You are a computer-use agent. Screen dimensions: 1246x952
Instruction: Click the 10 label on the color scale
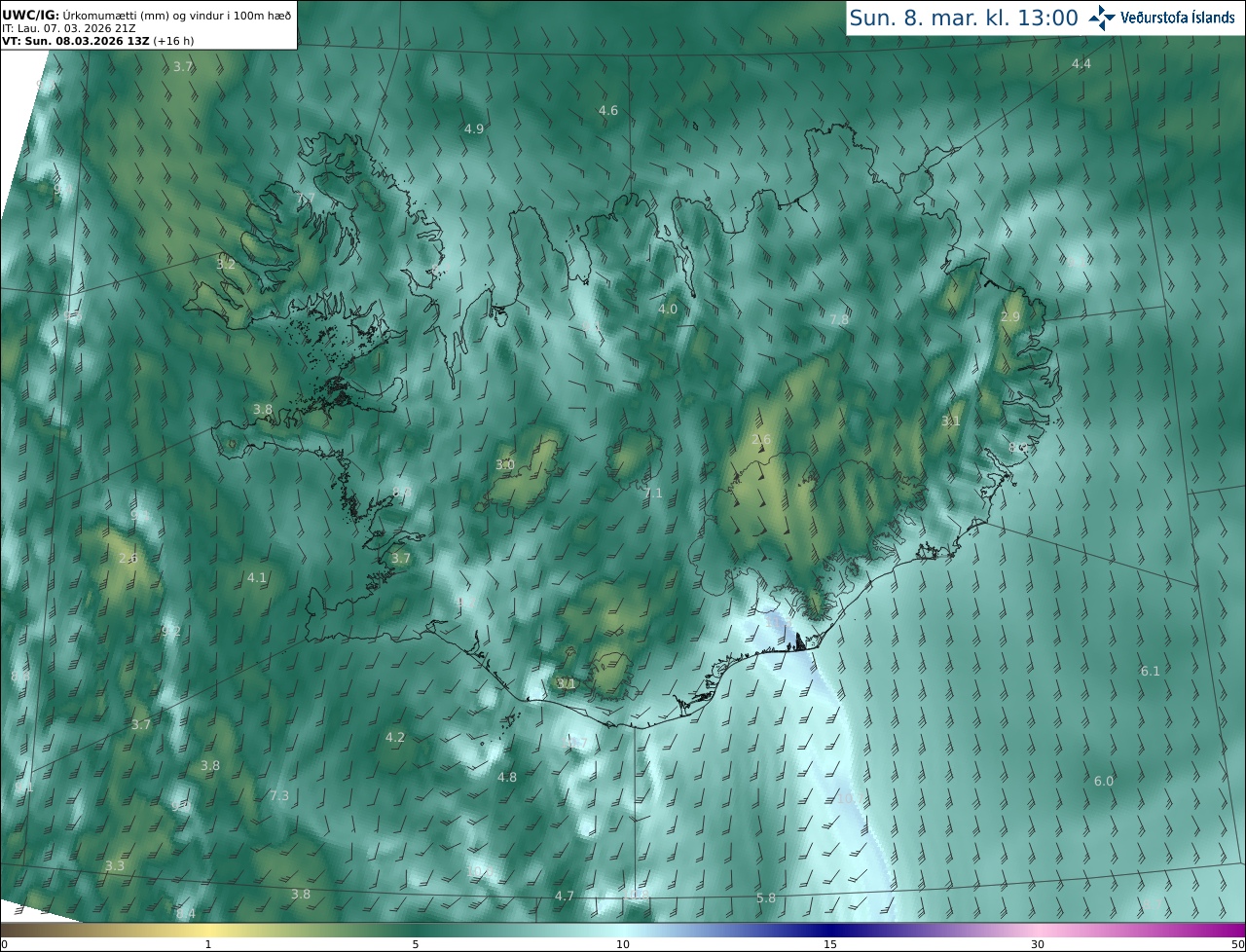pyautogui.click(x=623, y=944)
